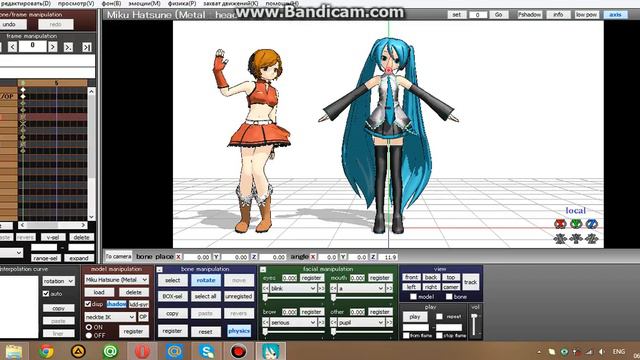
Task: Click the load model button
Action: [x=99, y=292]
